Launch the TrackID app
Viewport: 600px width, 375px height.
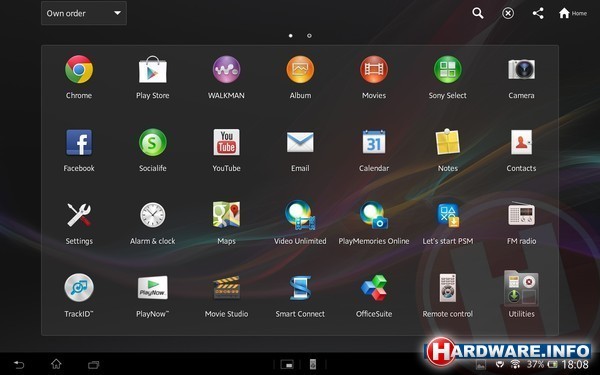coord(79,288)
